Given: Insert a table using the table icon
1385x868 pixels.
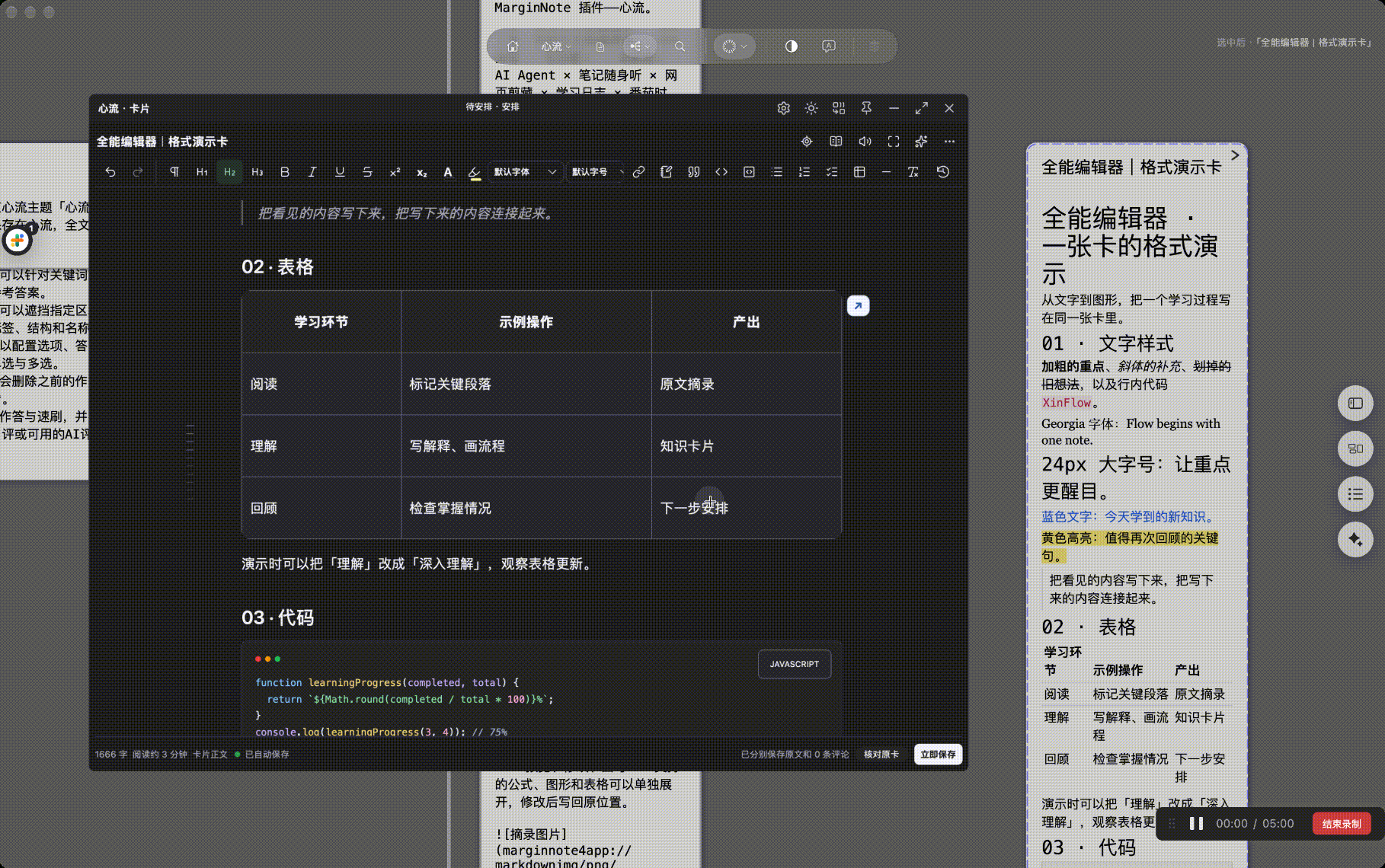Looking at the screenshot, I should tap(859, 172).
